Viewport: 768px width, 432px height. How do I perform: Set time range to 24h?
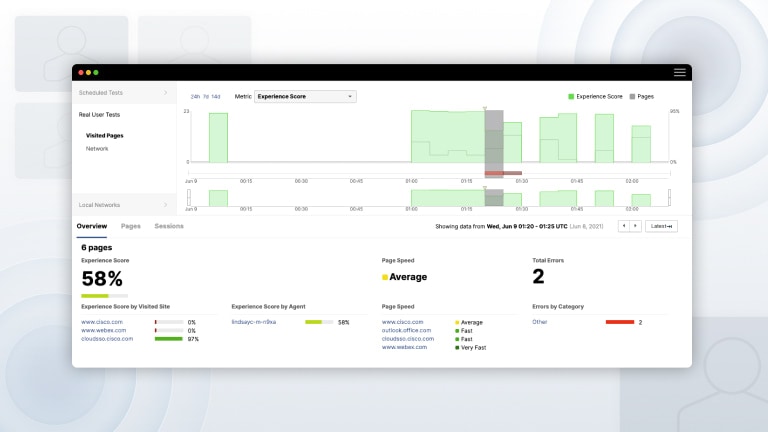click(195, 96)
